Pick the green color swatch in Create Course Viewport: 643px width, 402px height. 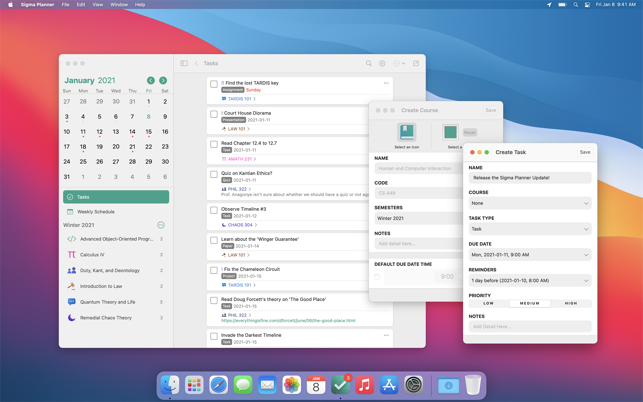coord(450,132)
